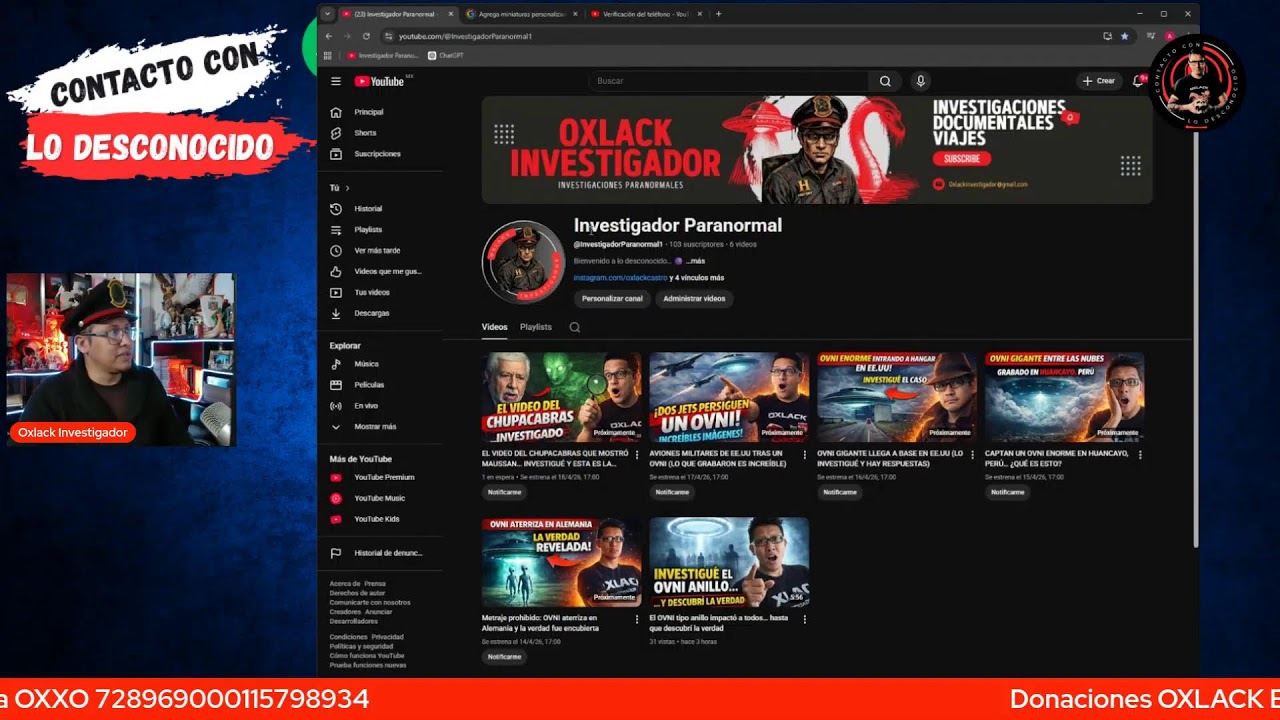Open the notifications bell
Viewport: 1280px width, 720px height.
pos(1137,81)
